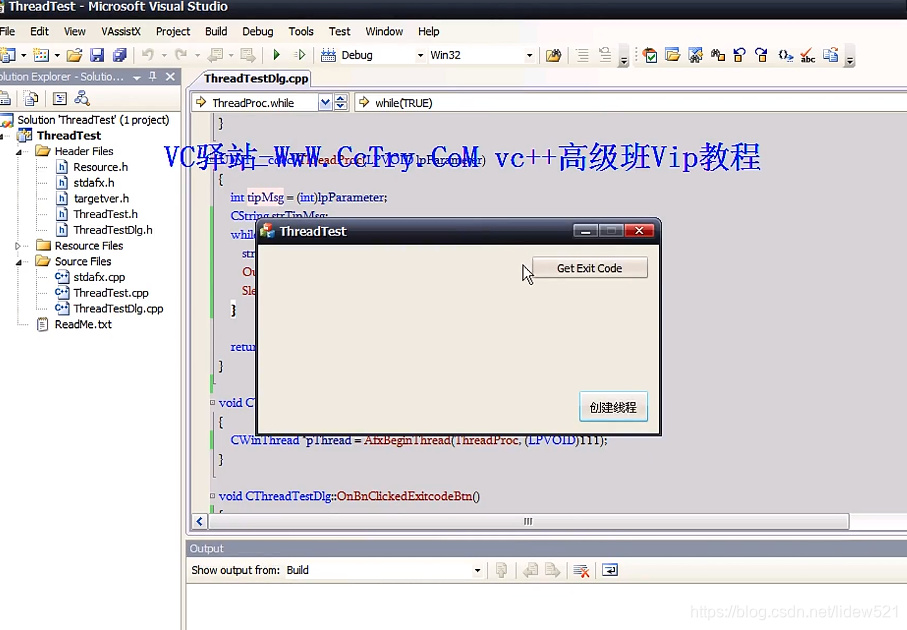Click the Visual Assist next scope arrow icon
The height and width of the screenshot is (630, 907).
pos(762,56)
